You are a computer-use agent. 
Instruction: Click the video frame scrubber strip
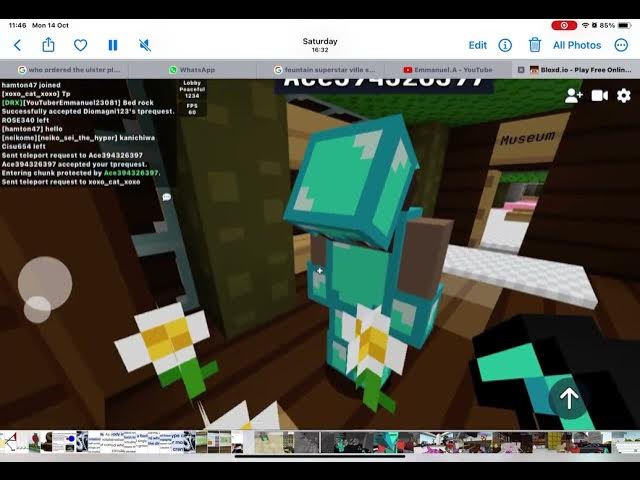point(320,441)
